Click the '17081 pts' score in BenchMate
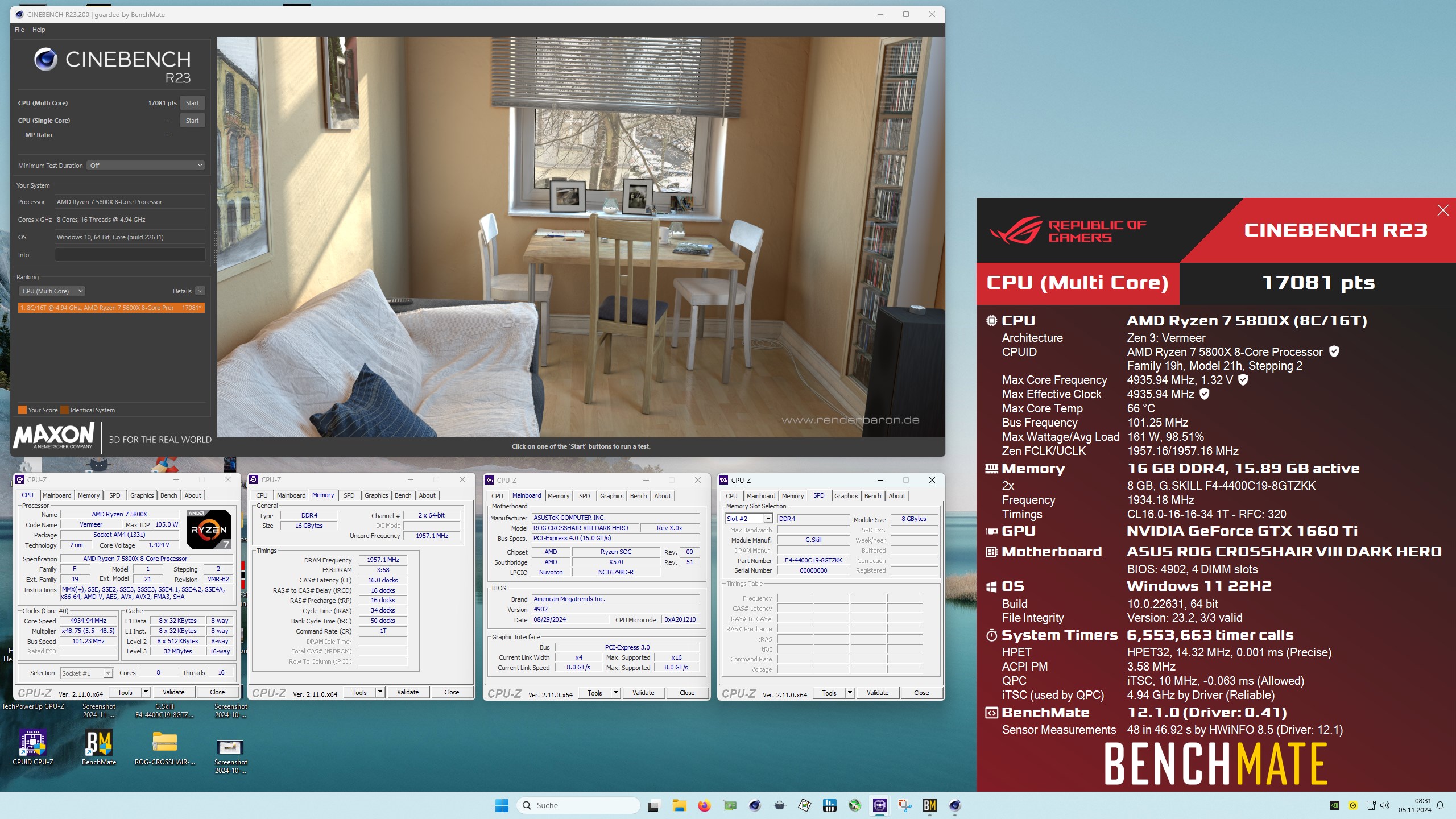 [x=1318, y=283]
